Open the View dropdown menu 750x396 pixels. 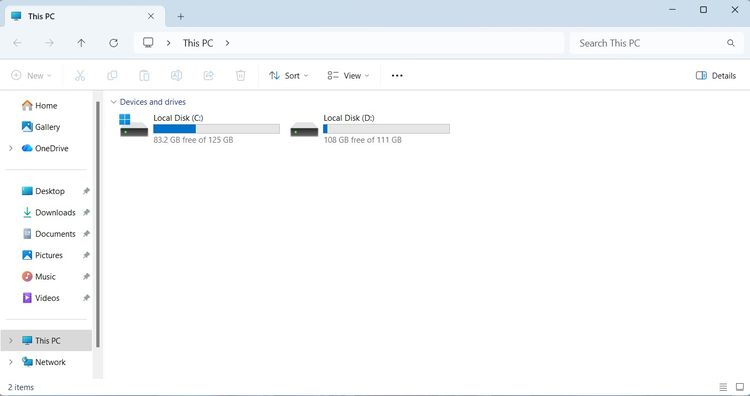pyautogui.click(x=348, y=76)
